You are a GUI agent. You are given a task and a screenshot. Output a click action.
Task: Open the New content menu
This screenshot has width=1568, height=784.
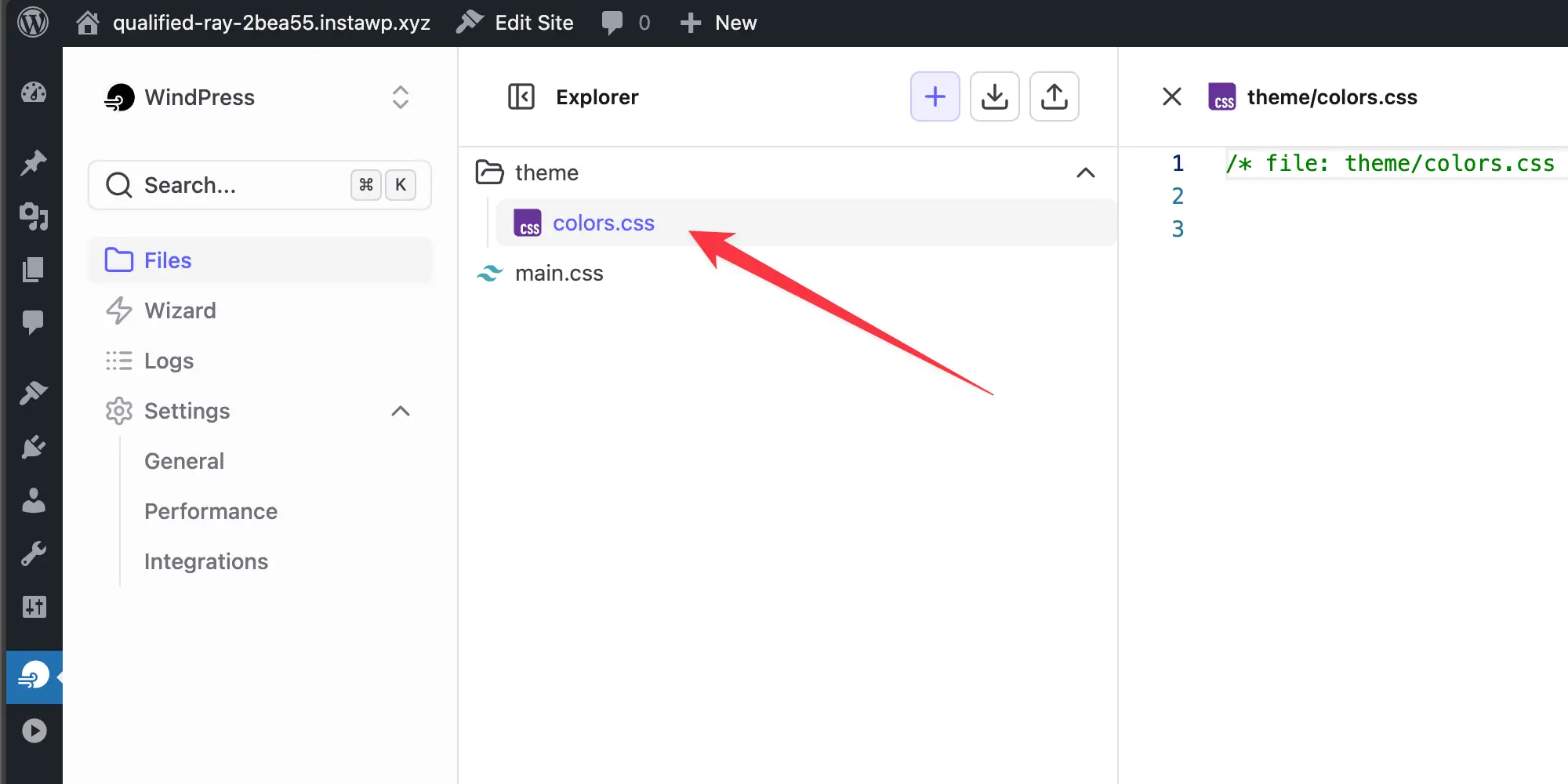[x=718, y=22]
